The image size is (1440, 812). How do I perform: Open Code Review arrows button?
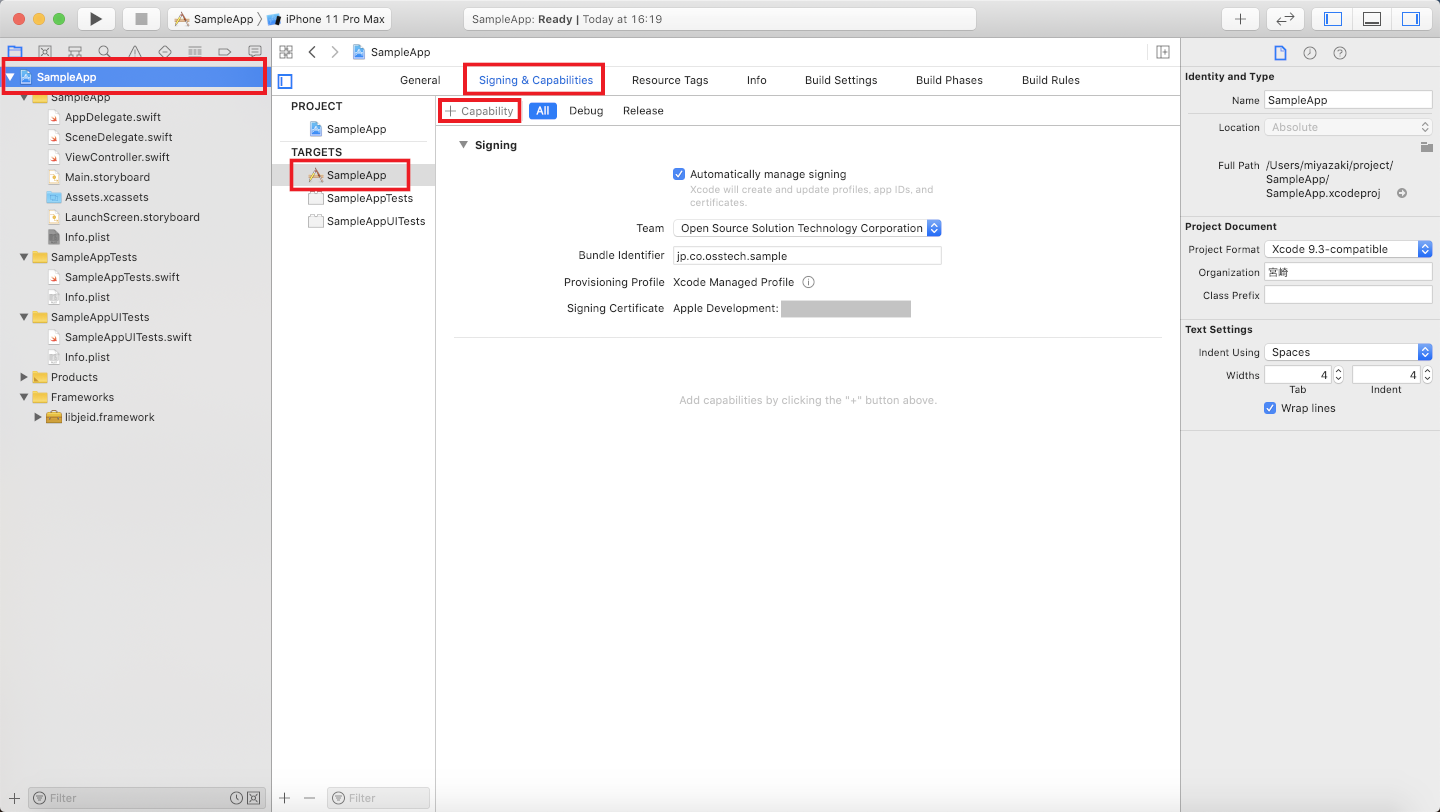click(x=1285, y=19)
